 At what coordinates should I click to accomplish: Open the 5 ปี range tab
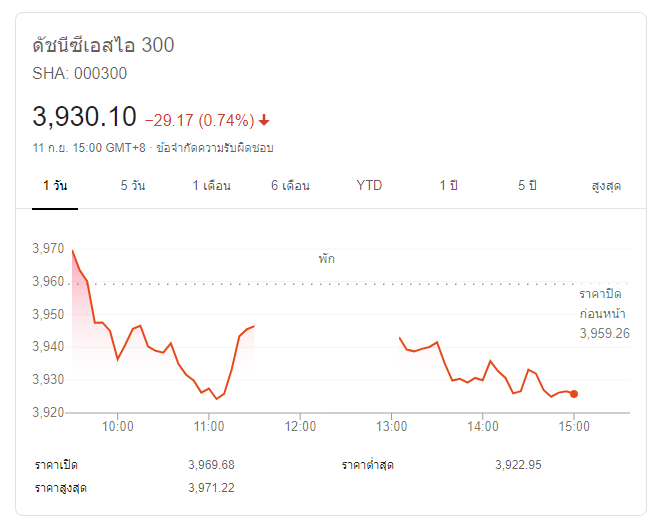click(527, 186)
